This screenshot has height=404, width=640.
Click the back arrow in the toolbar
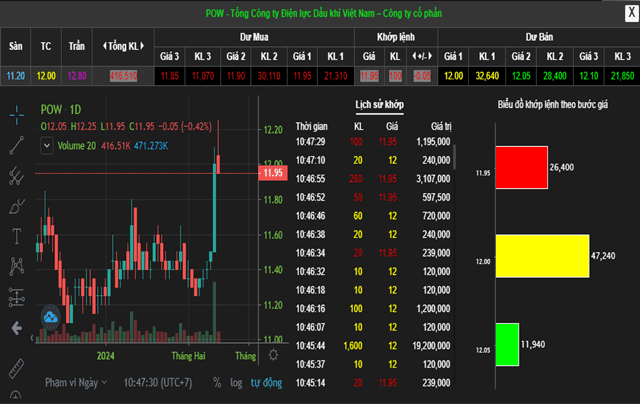point(17,328)
